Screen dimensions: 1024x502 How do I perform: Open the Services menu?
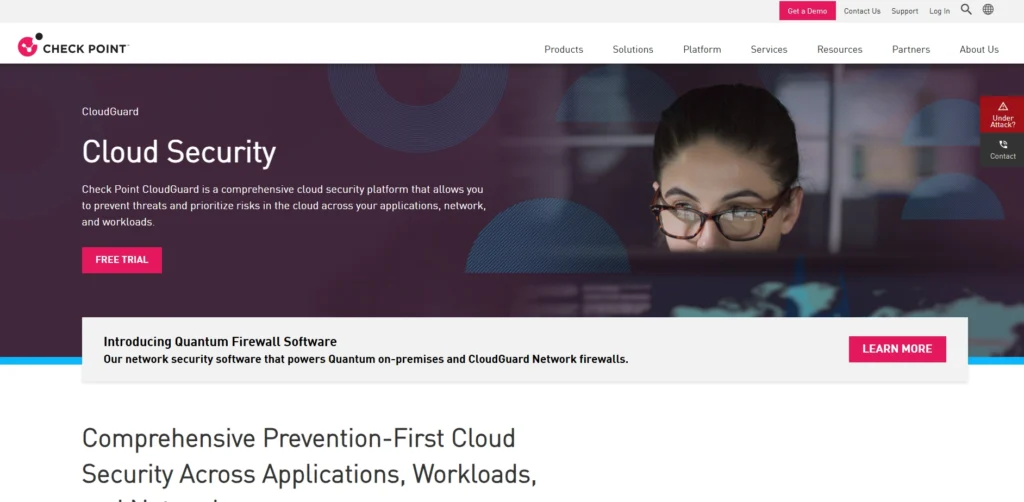pyautogui.click(x=769, y=50)
